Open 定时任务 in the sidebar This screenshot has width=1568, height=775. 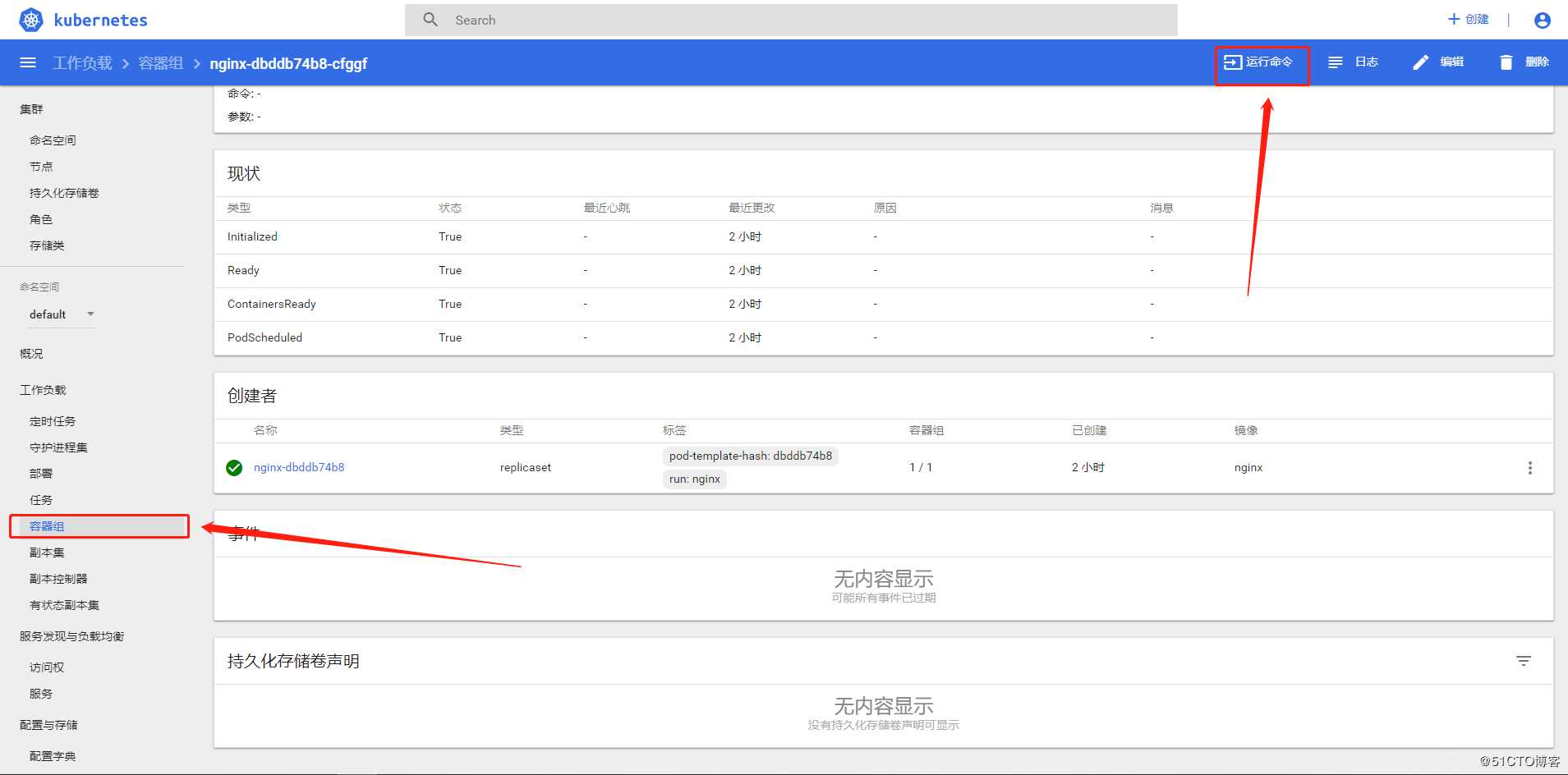coord(53,421)
